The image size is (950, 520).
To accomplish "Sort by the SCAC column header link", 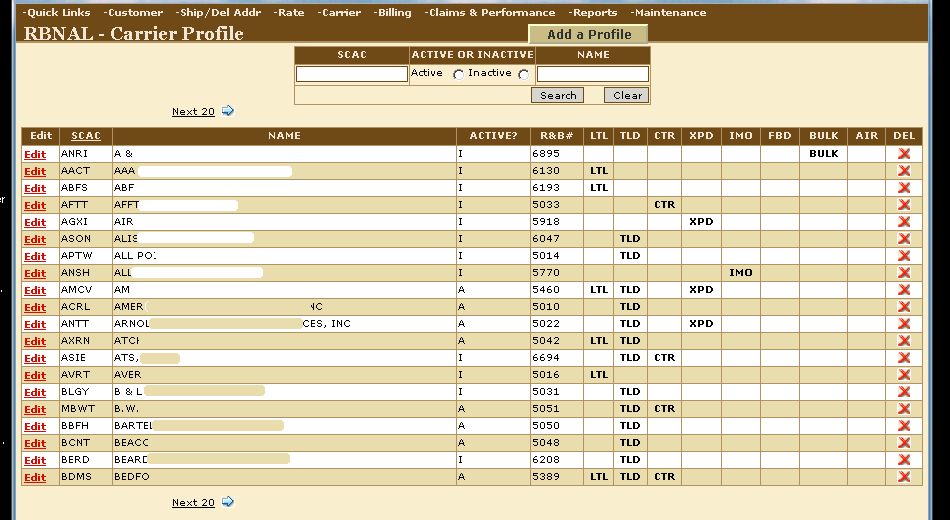I will (86, 136).
